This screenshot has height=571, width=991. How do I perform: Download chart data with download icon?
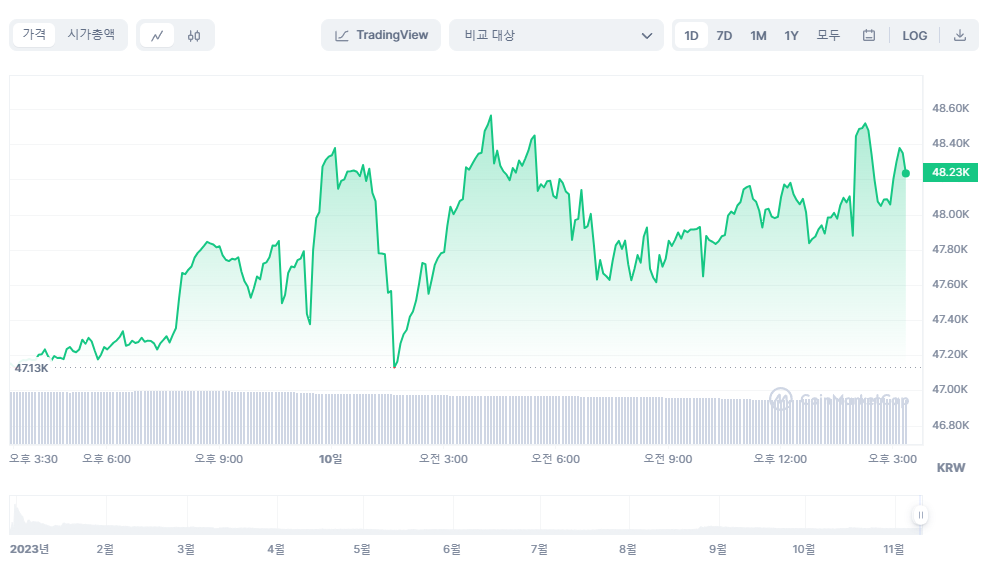click(959, 35)
